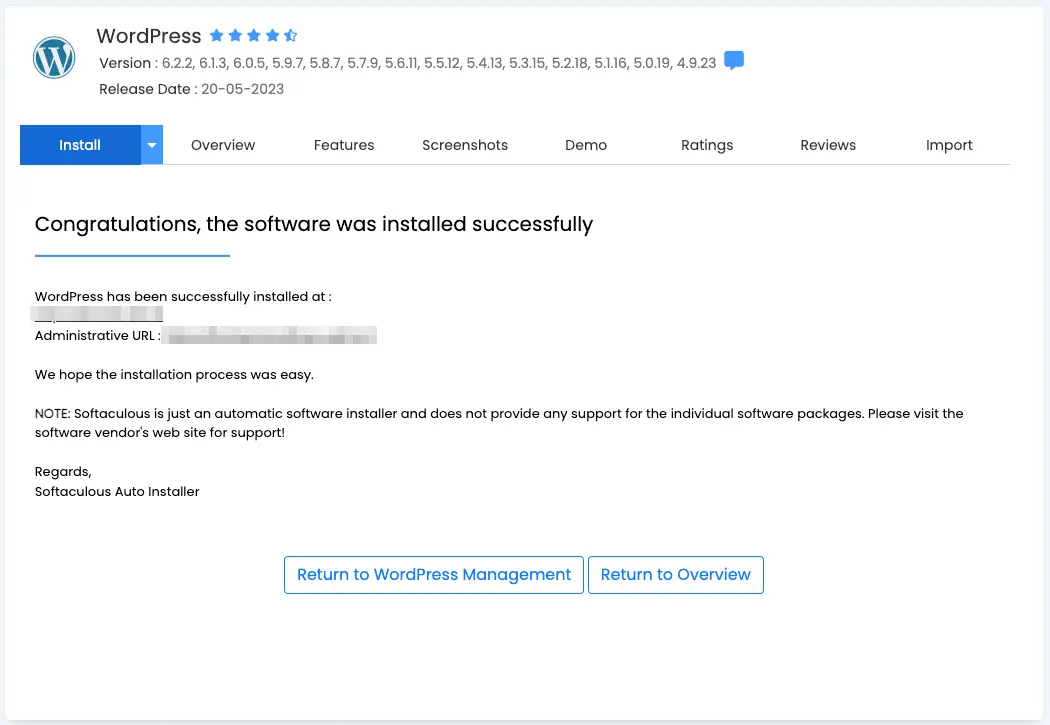Screen dimensions: 1050x725
Task: Click the 'Softaculous Auto Installer' signature text
Action: point(117,491)
